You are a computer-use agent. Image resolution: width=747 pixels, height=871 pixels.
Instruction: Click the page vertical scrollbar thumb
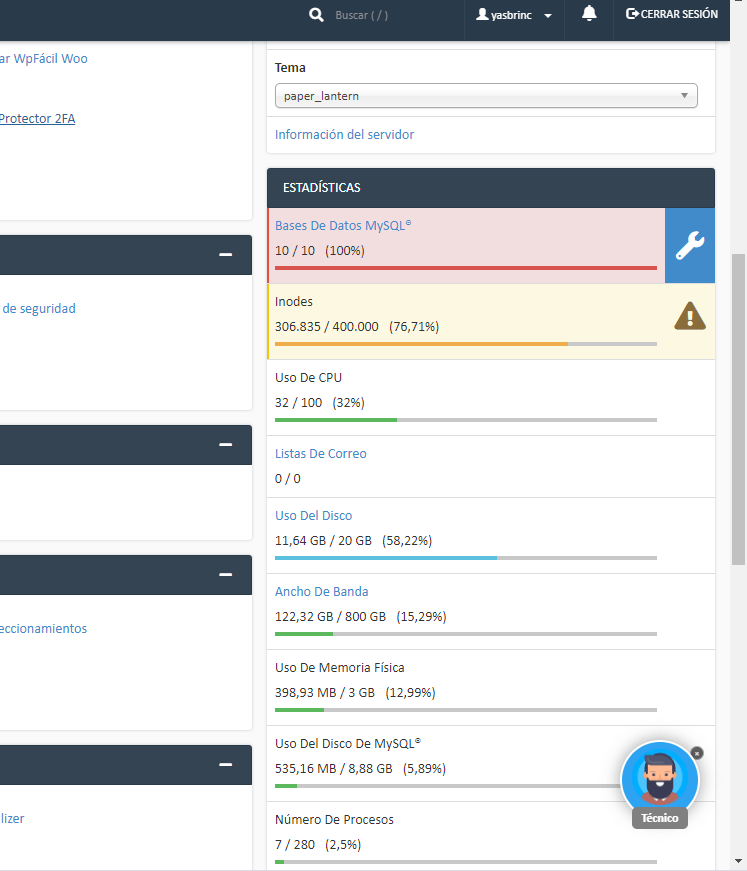(x=738, y=409)
